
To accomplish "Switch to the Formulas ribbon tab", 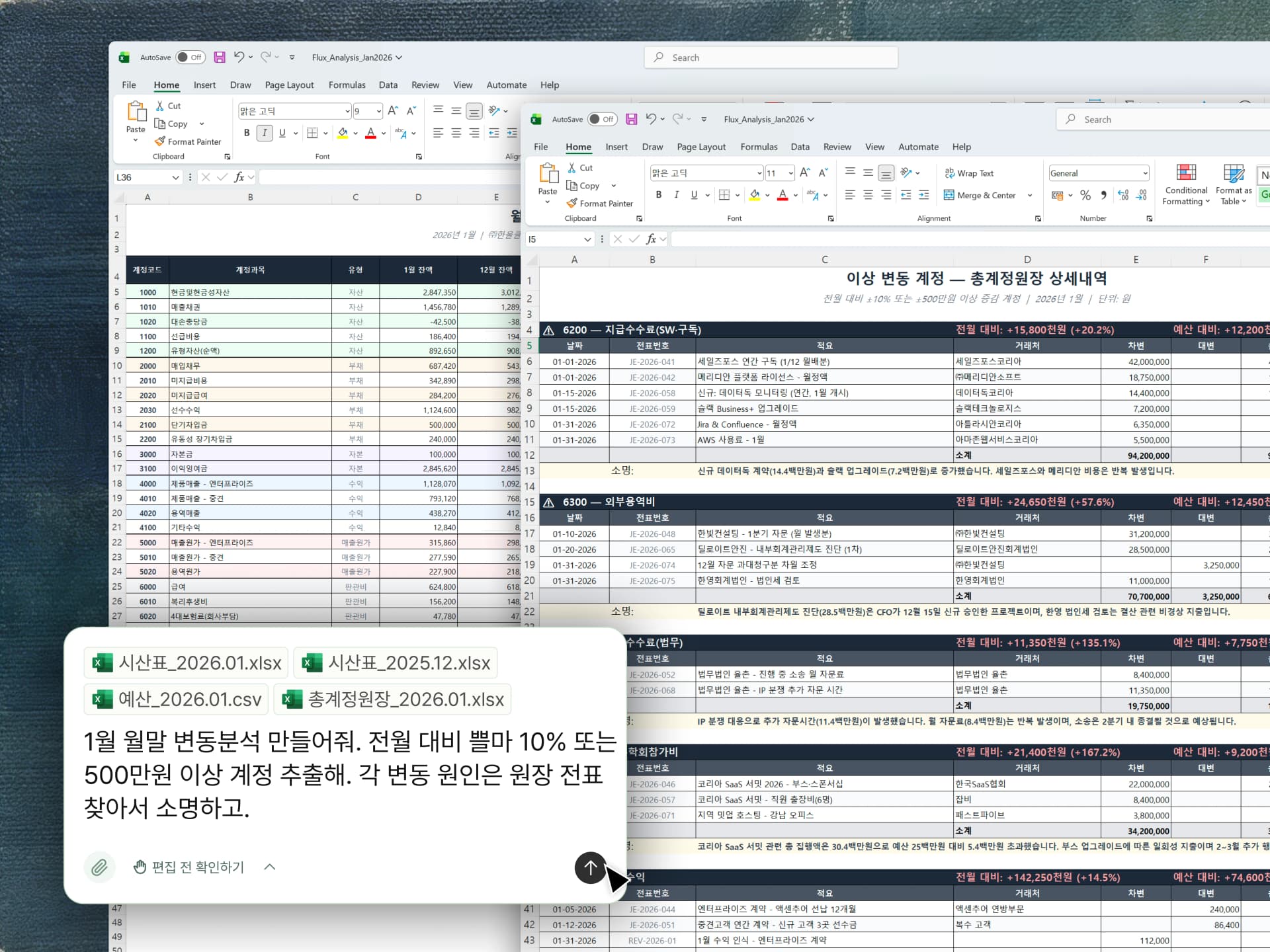I will [759, 147].
